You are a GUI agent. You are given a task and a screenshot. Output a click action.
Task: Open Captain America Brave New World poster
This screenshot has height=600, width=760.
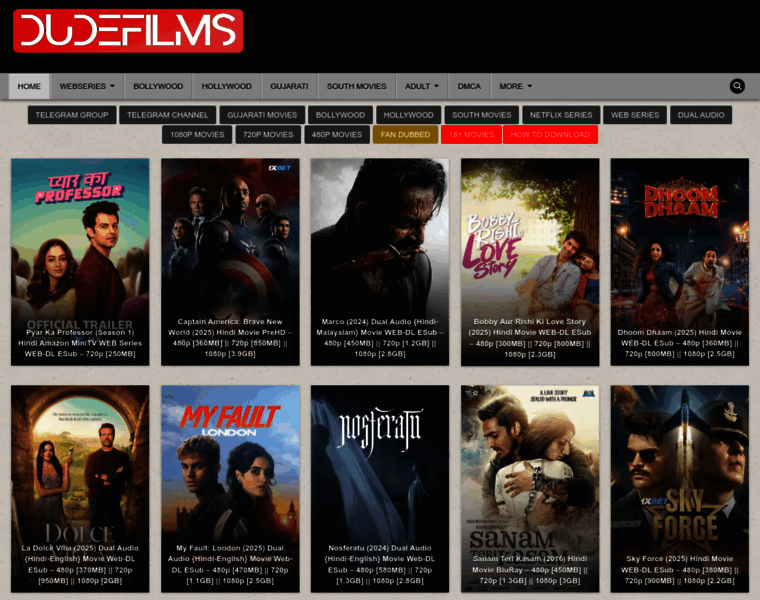[x=230, y=262]
